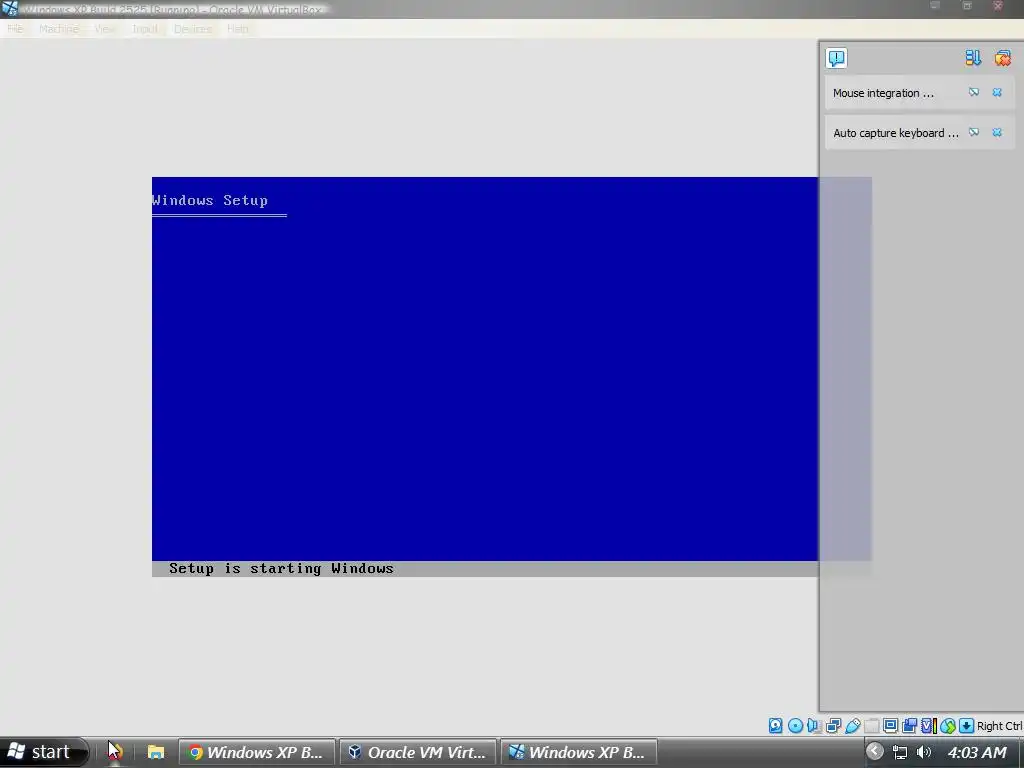Select the Auto capture keyboard notification text
Screen dimensions: 1024x768
coord(895,133)
